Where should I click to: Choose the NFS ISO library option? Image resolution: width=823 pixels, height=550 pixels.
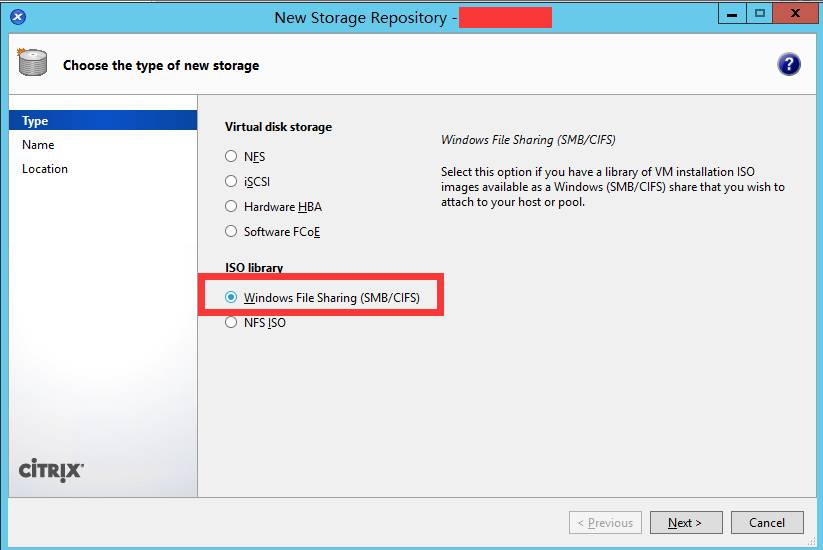(232, 323)
